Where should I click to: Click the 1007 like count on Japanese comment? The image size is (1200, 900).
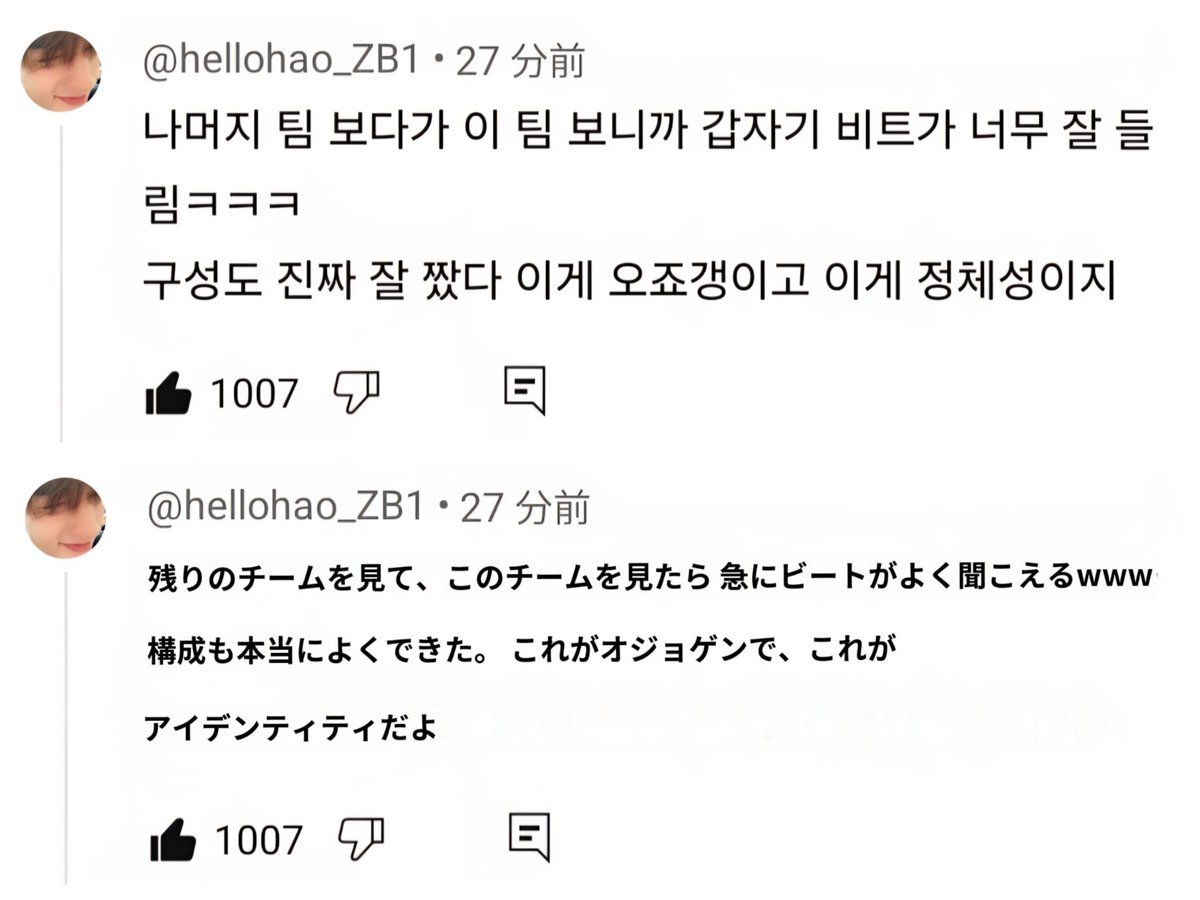(x=258, y=841)
